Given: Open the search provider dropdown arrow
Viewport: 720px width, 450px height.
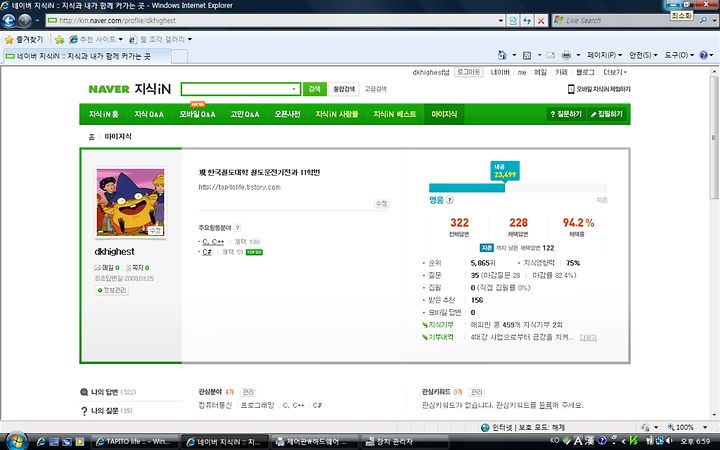Looking at the screenshot, I should (714, 21).
